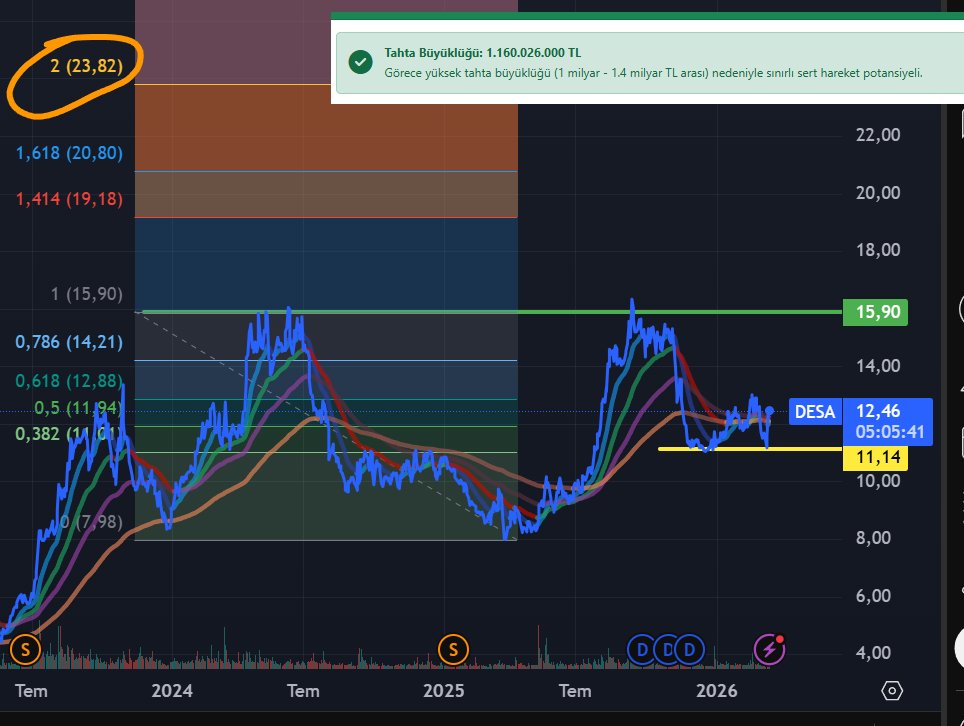Viewport: 964px width, 726px height.
Task: Click 8,00 on the price axis
Action: [873, 538]
